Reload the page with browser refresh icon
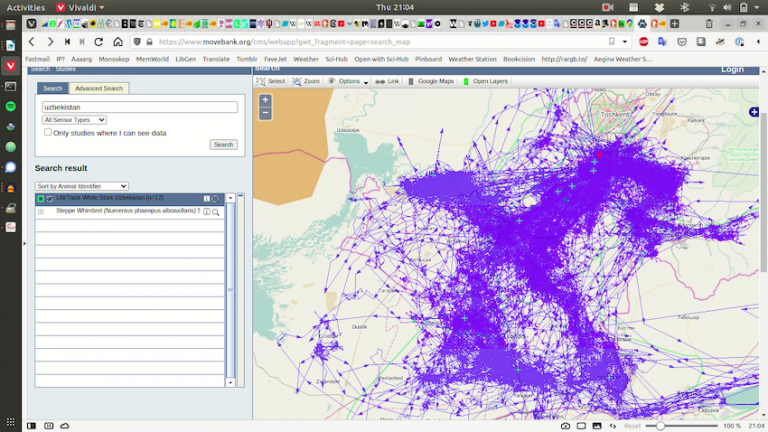 99,42
